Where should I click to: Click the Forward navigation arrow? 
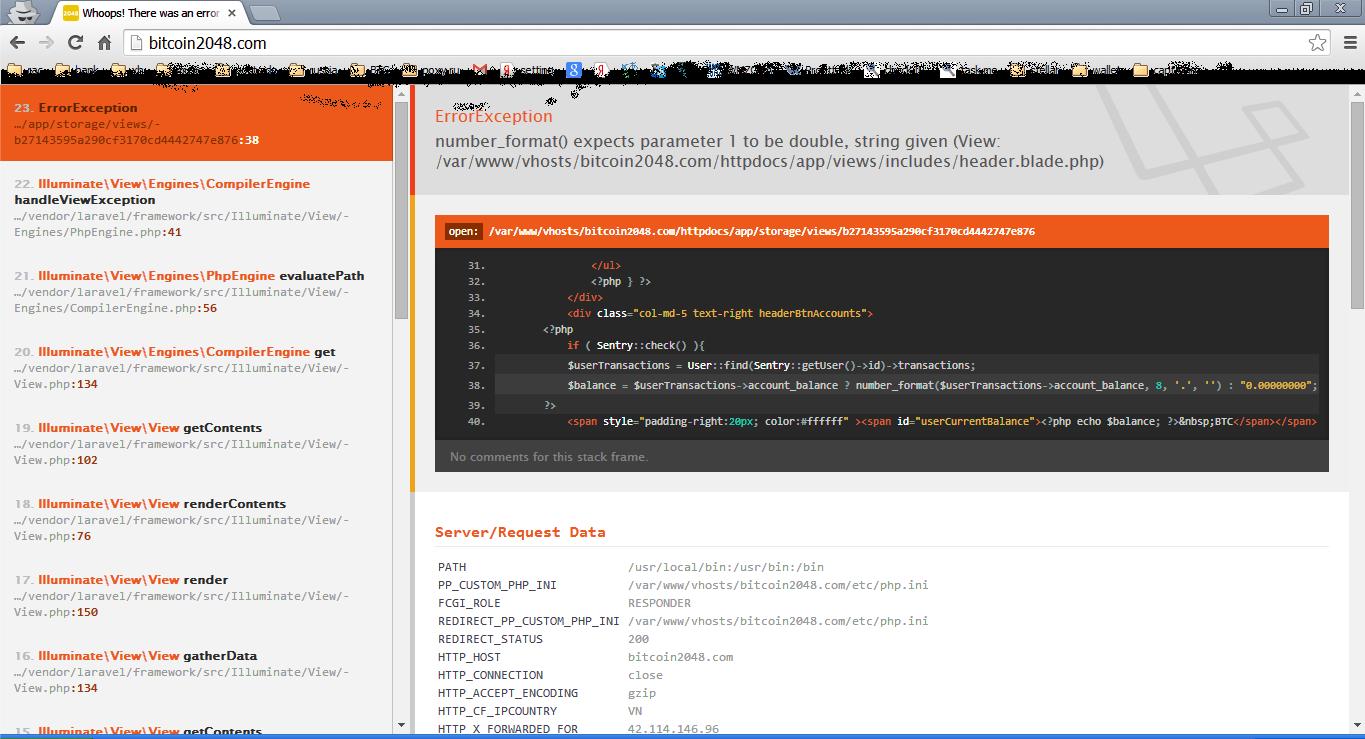[46, 43]
